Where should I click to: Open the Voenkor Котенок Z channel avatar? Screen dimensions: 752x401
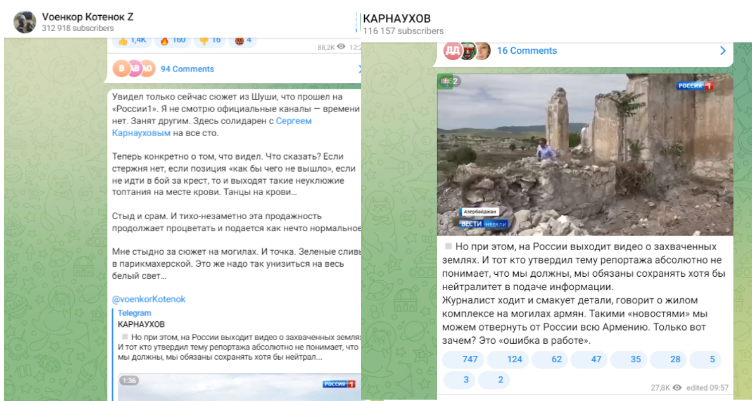(x=24, y=22)
